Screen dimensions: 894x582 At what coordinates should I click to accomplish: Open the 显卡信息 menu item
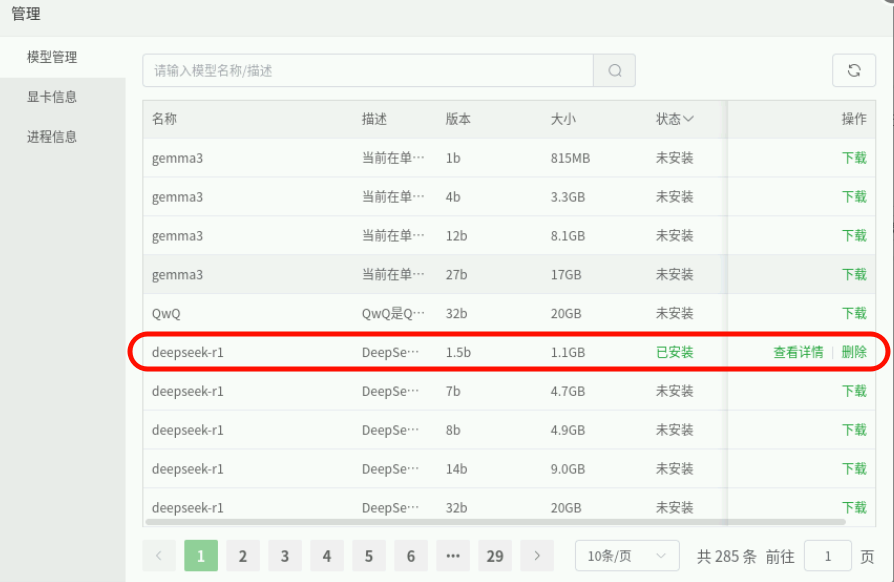tap(52, 97)
